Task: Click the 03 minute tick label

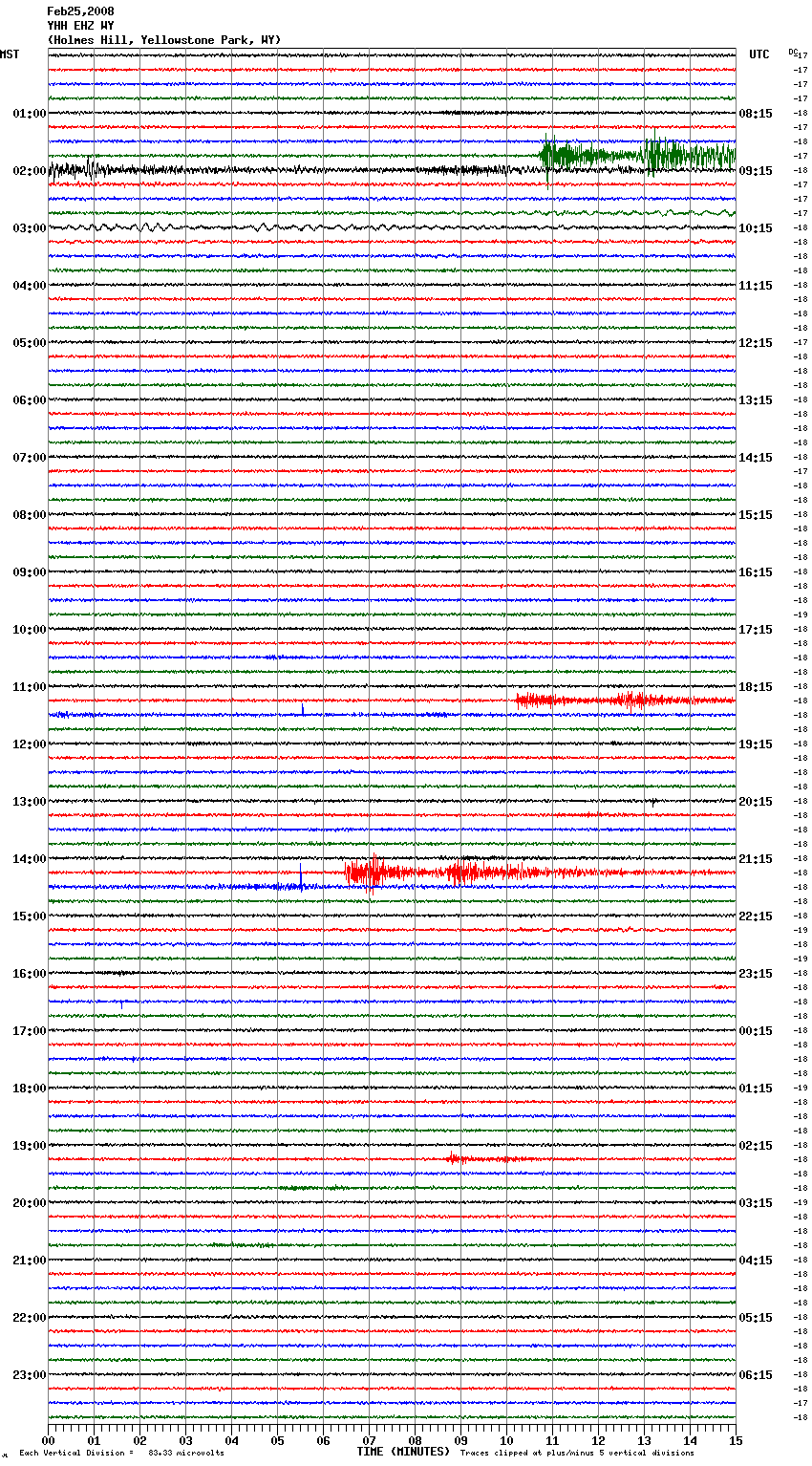Action: click(186, 1440)
